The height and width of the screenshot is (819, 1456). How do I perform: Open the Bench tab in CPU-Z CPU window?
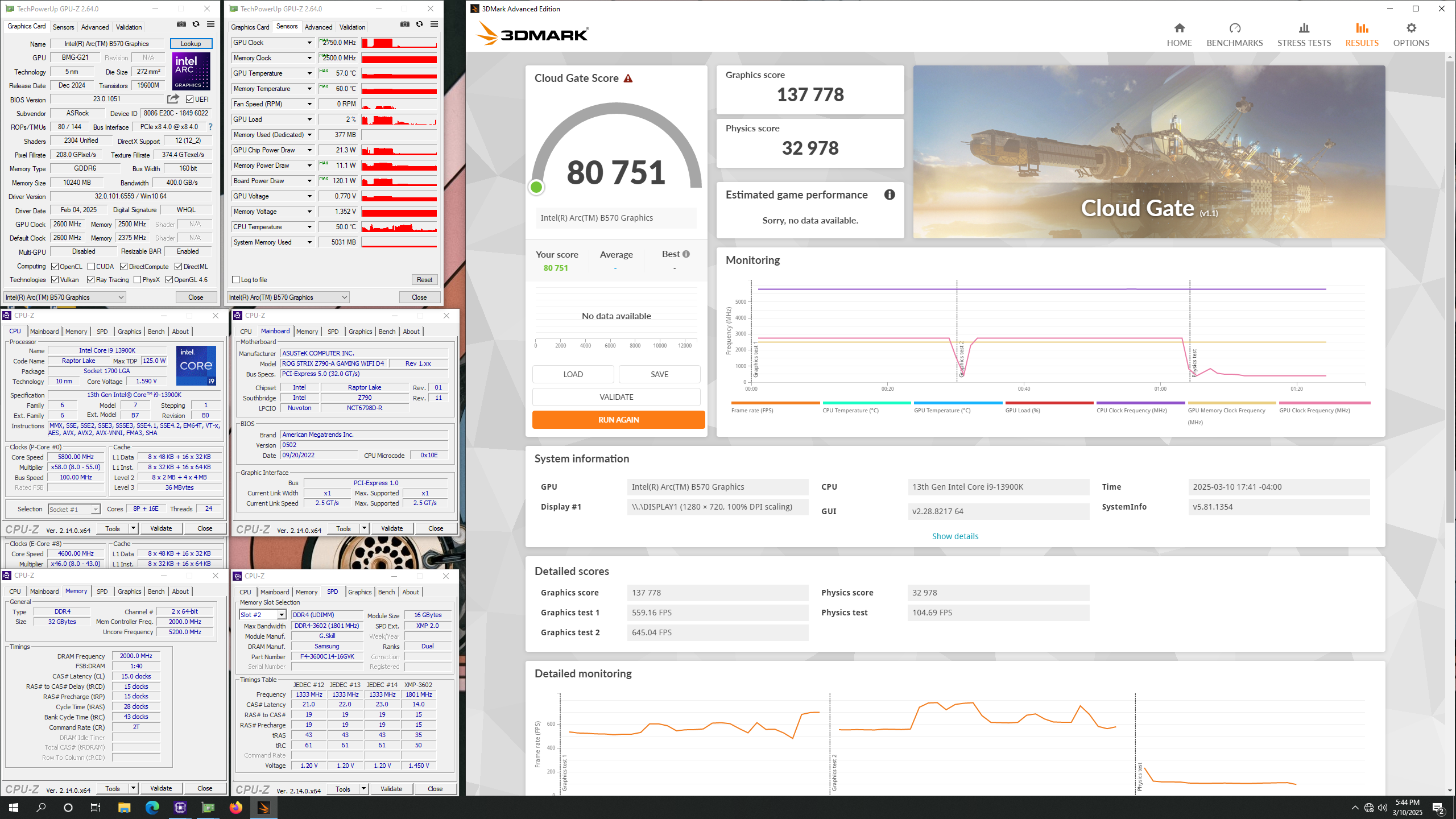(156, 332)
